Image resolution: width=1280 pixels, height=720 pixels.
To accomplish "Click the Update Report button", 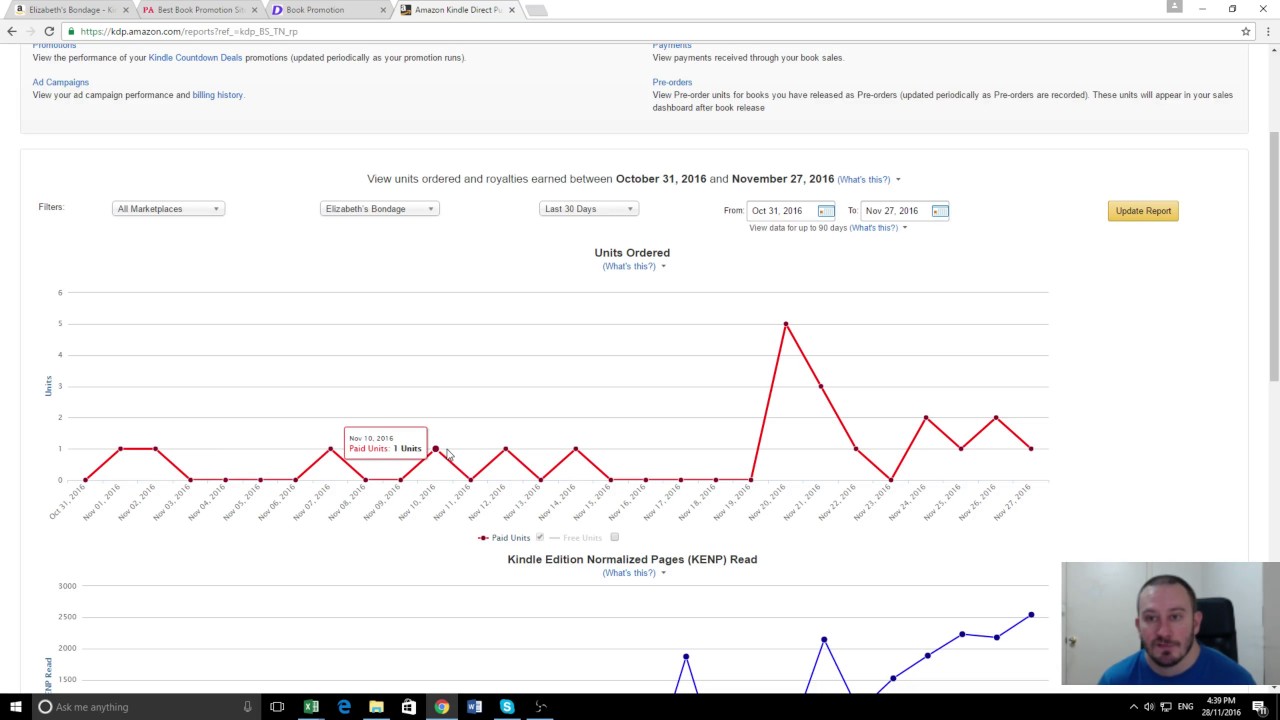I will [1143, 211].
